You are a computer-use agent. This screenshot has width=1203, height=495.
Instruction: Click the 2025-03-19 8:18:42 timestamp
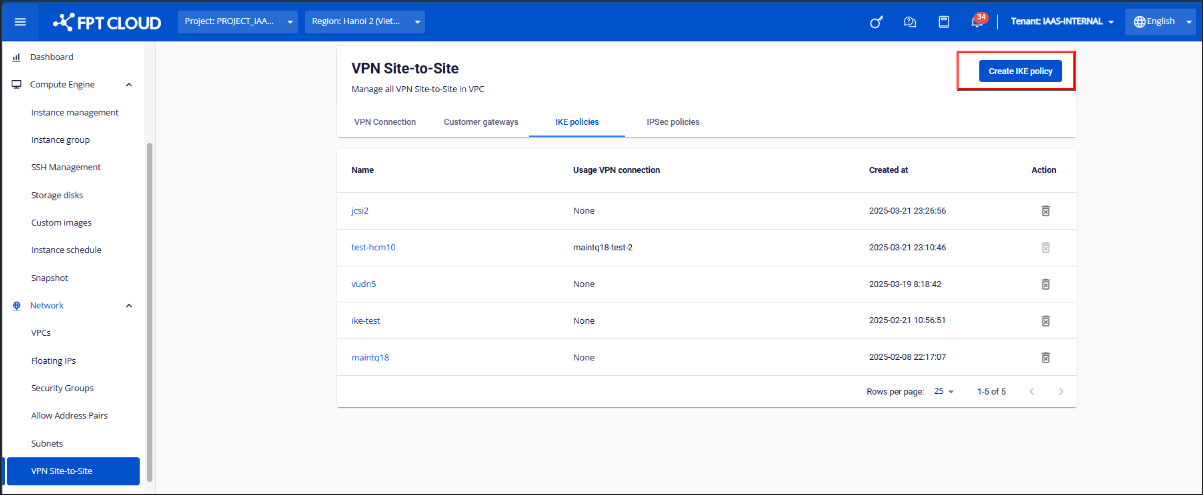click(905, 284)
